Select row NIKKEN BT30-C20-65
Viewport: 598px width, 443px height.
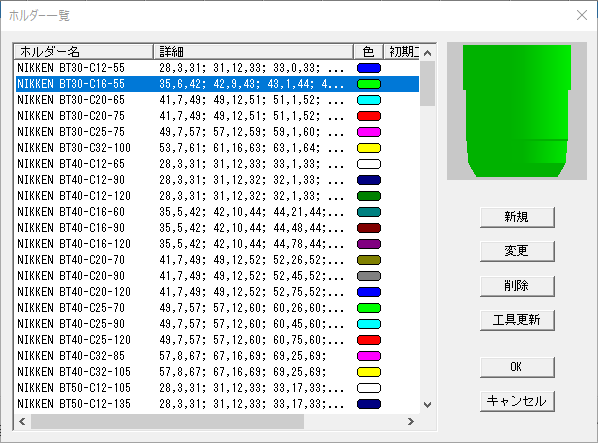217,100
